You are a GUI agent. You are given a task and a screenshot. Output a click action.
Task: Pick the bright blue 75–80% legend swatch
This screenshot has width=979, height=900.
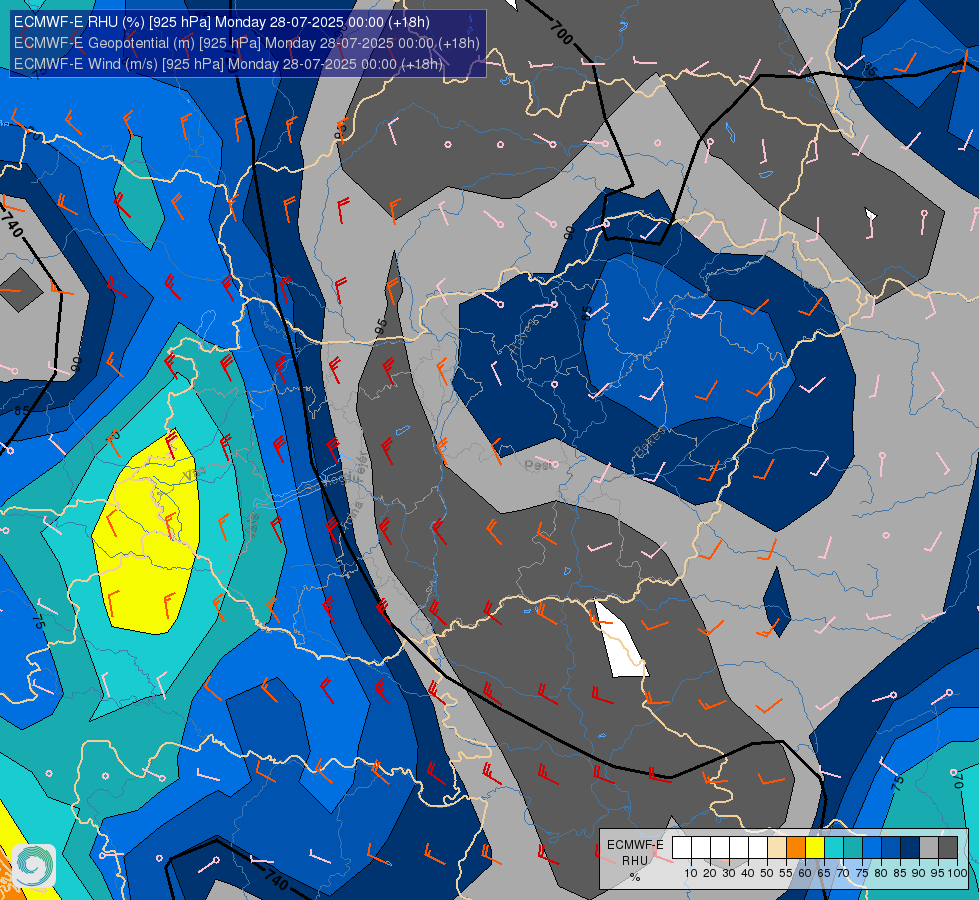coord(872,848)
